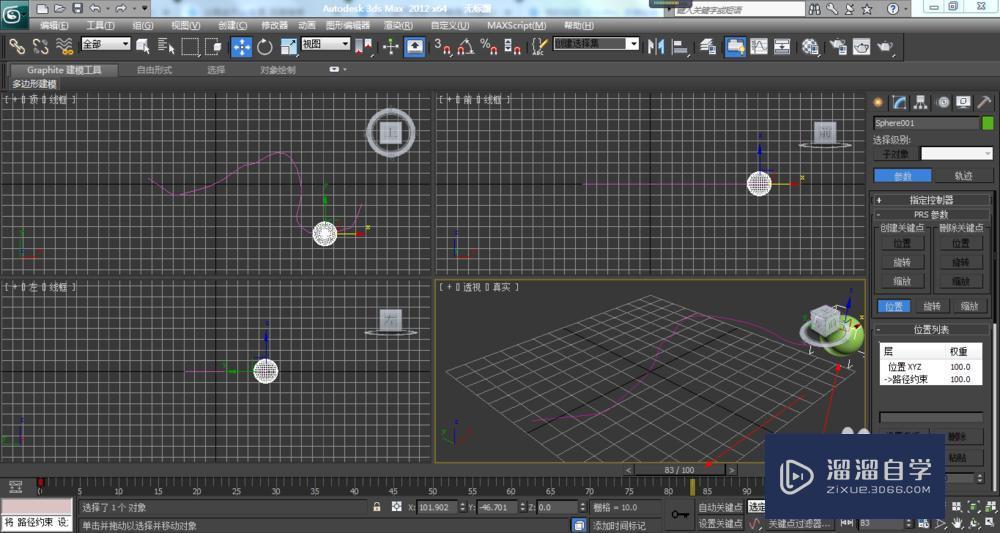Open Edit Named Selection Sets
Viewport: 1000px width, 533px height.
(x=540, y=47)
